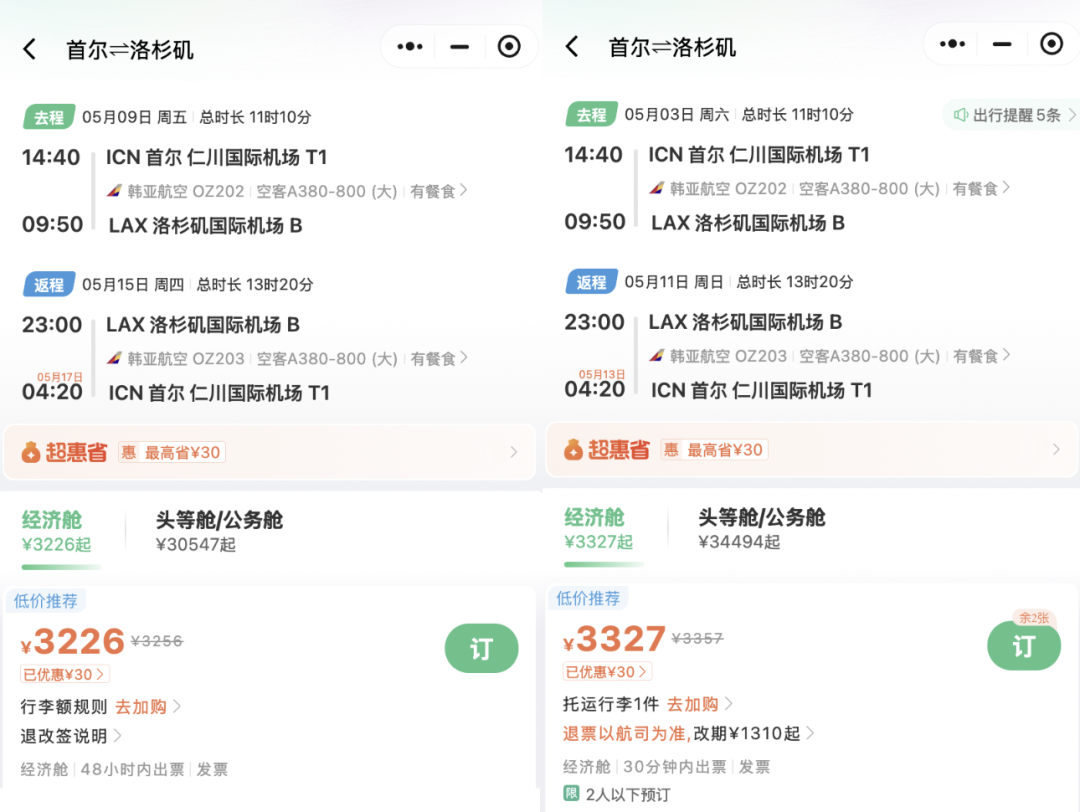Viewport: 1080px width, 812px height.
Task: Select 头等舱/公务舱 ¥34494起 tab
Action: tap(762, 528)
